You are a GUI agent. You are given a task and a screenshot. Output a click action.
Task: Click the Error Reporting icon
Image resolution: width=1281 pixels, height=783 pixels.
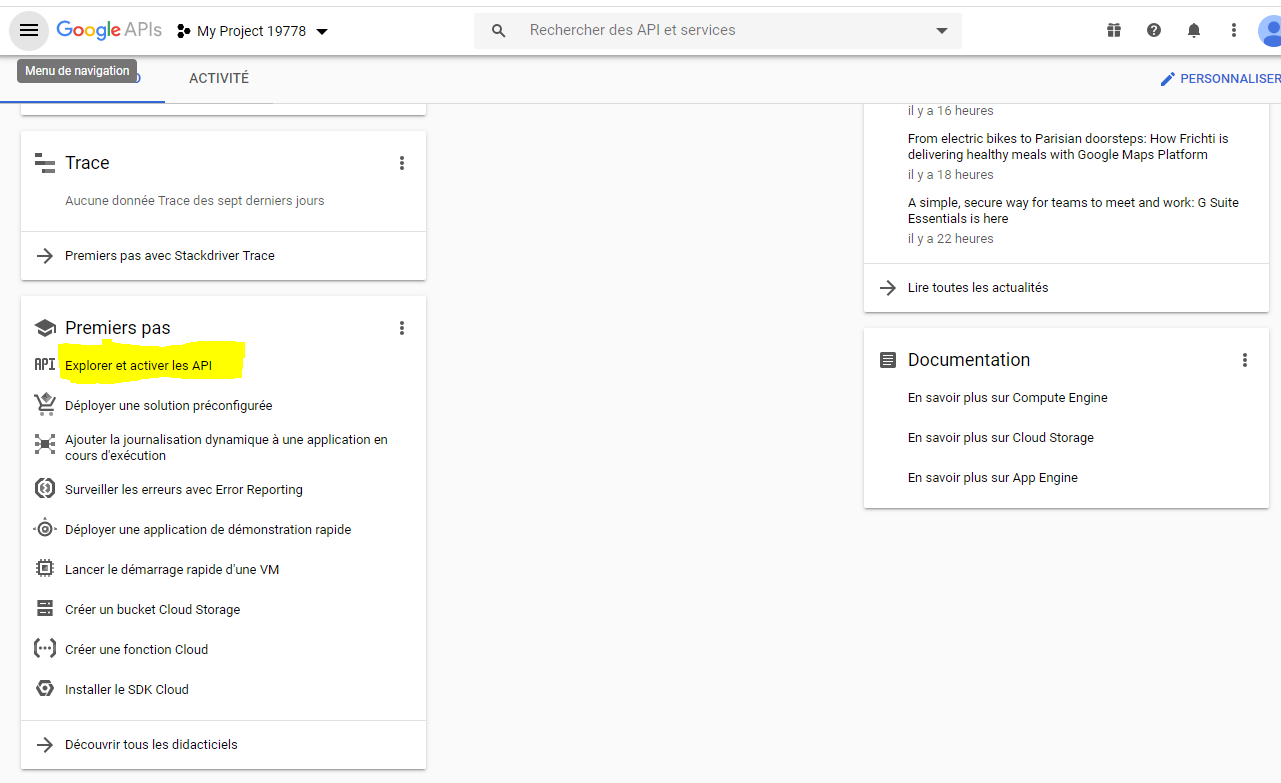[x=44, y=489]
